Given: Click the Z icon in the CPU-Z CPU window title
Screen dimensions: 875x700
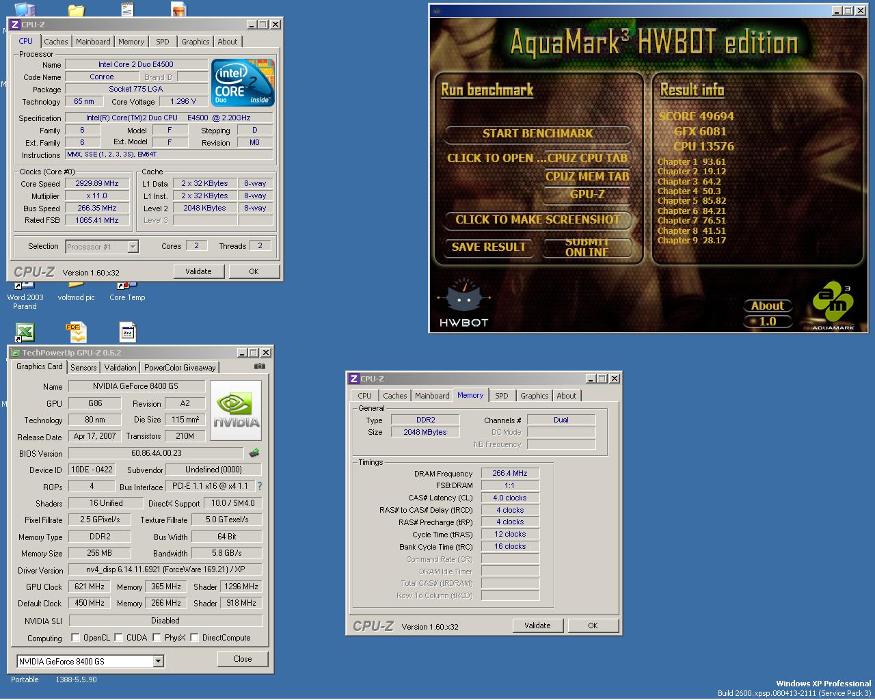Looking at the screenshot, I should click(x=15, y=24).
